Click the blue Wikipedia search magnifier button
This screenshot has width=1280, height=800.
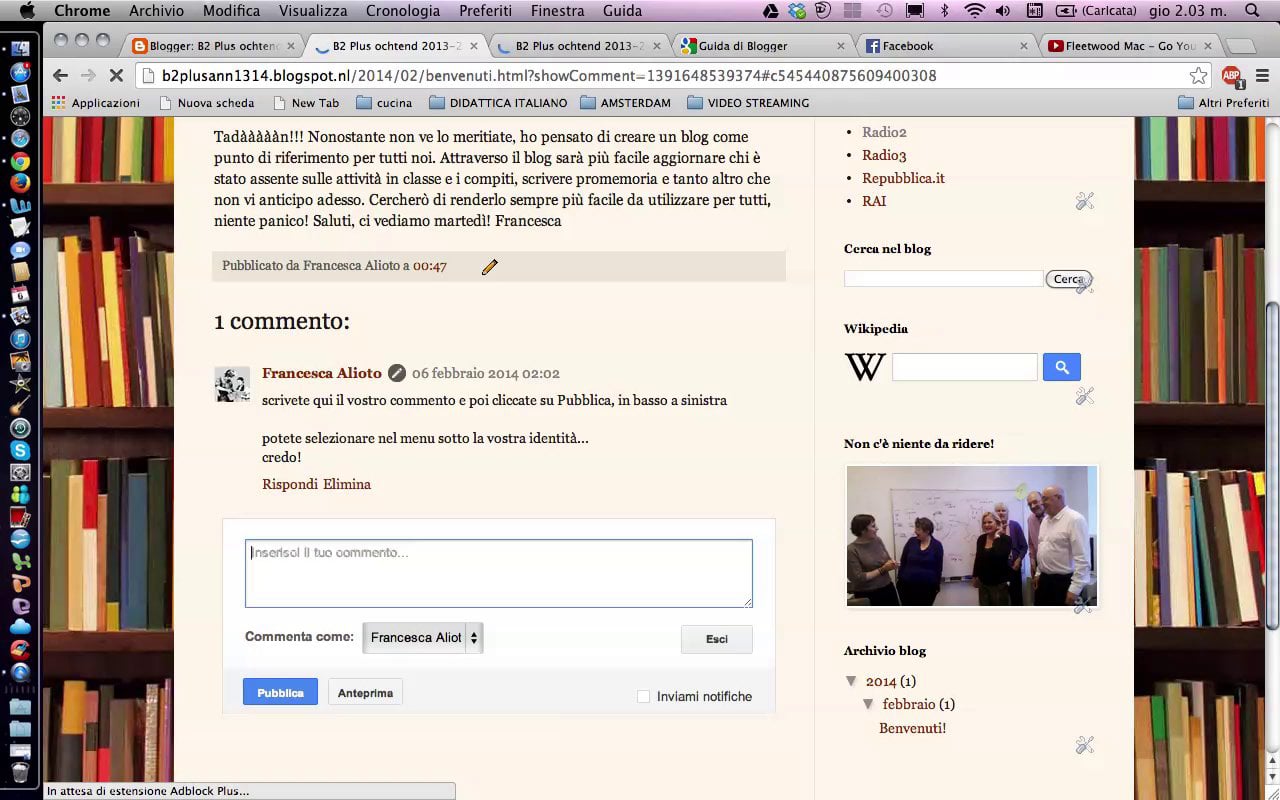pyautogui.click(x=1061, y=367)
